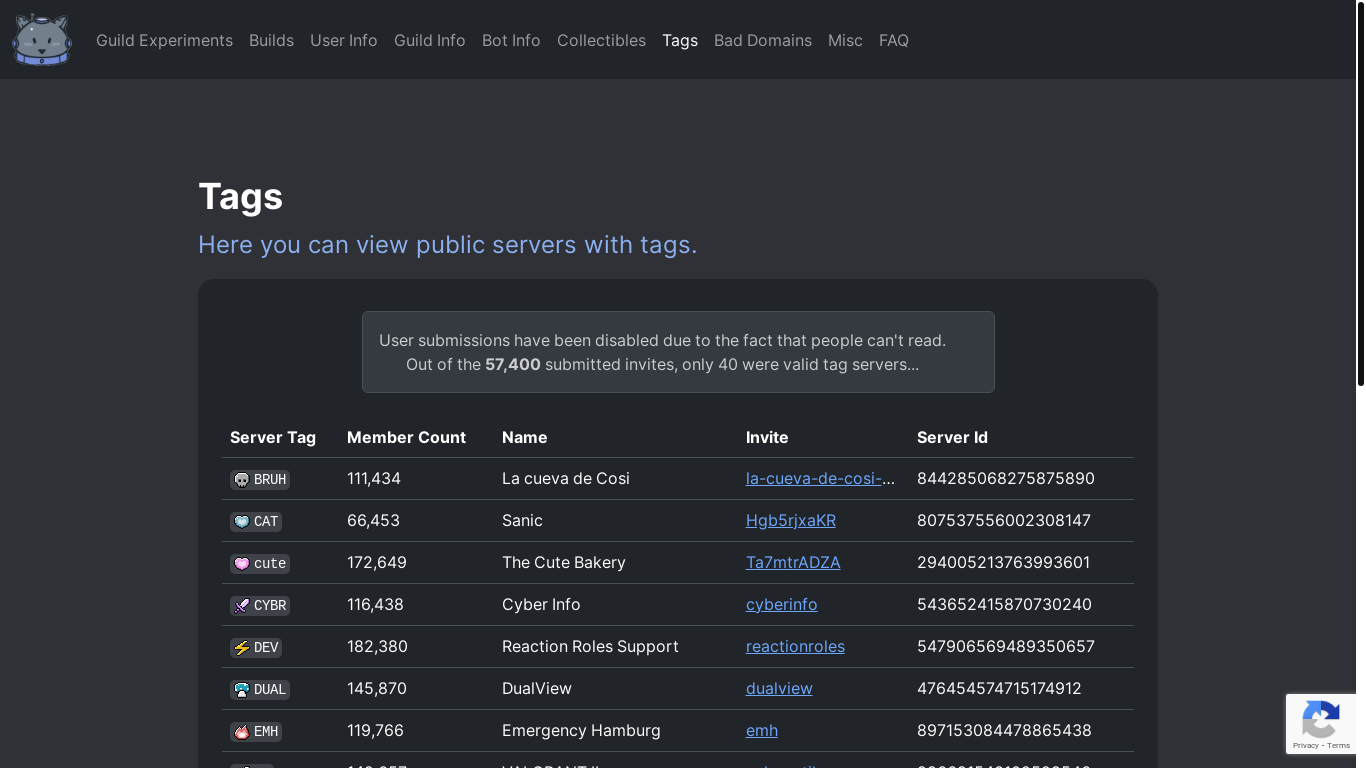1366x768 pixels.
Task: Open the Builds navigation item
Action: coord(271,40)
